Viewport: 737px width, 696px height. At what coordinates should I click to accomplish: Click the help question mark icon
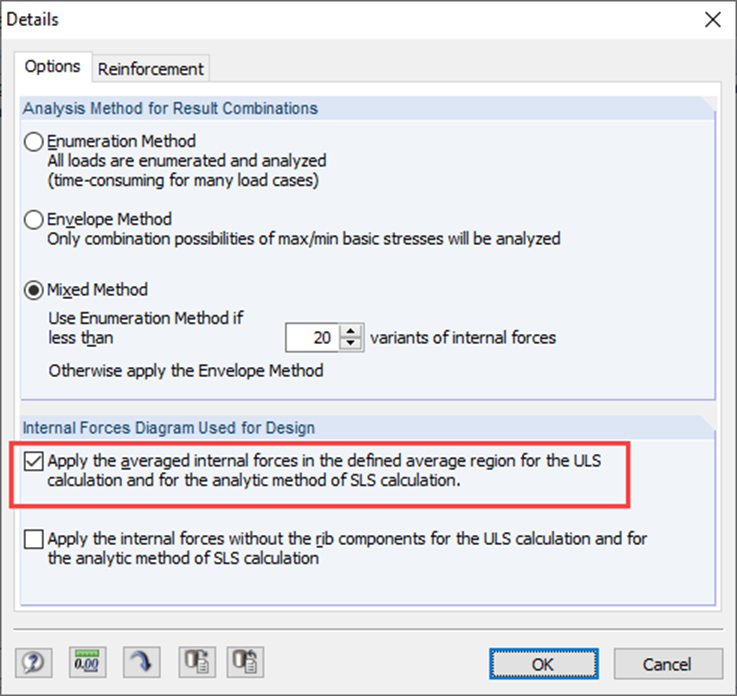33,662
